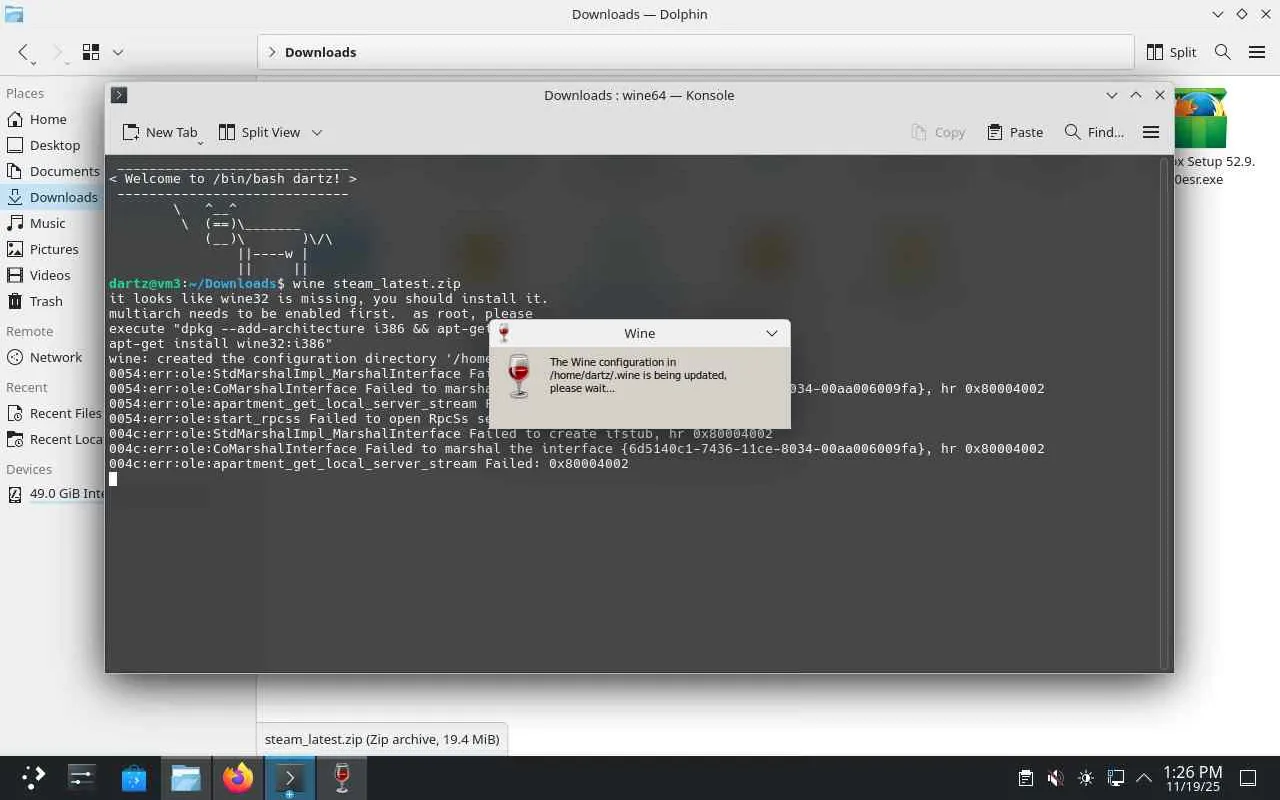1280x800 pixels.
Task: Open Videos in Places sidebar
Action: [x=52, y=275]
